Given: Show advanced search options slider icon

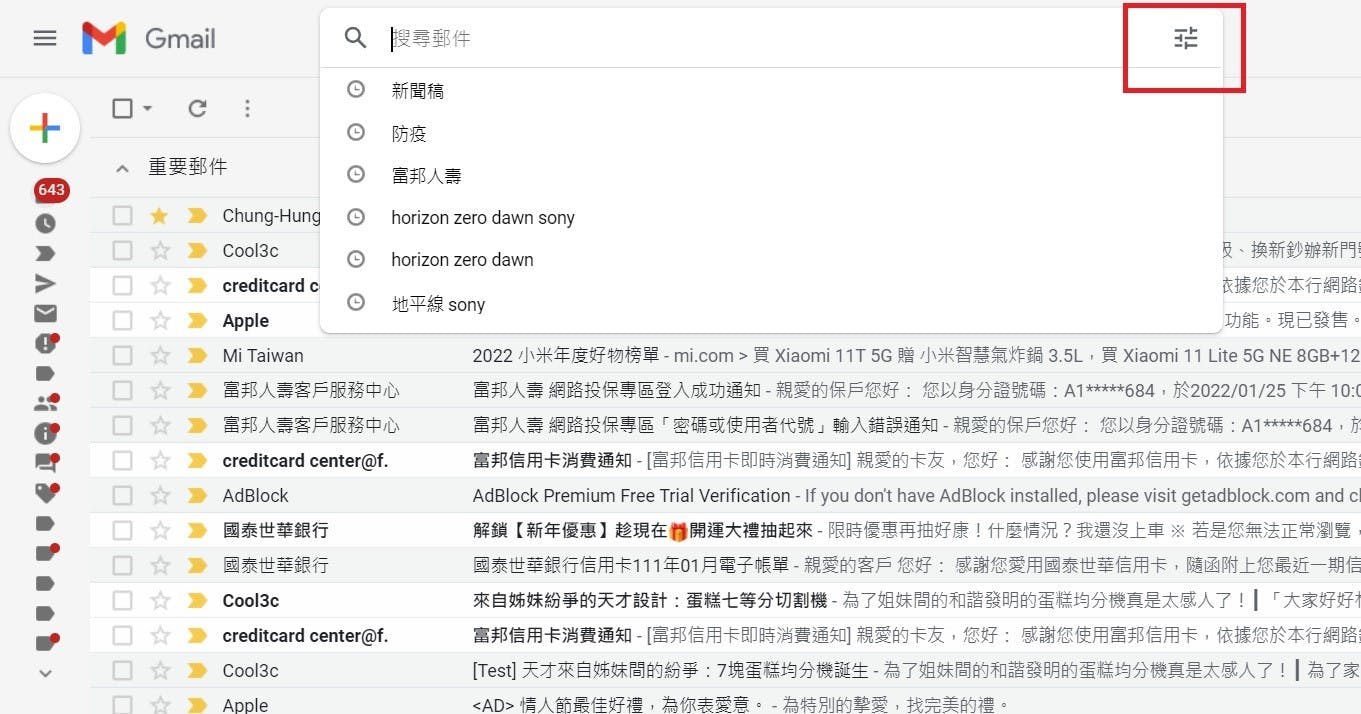Looking at the screenshot, I should coord(1185,39).
